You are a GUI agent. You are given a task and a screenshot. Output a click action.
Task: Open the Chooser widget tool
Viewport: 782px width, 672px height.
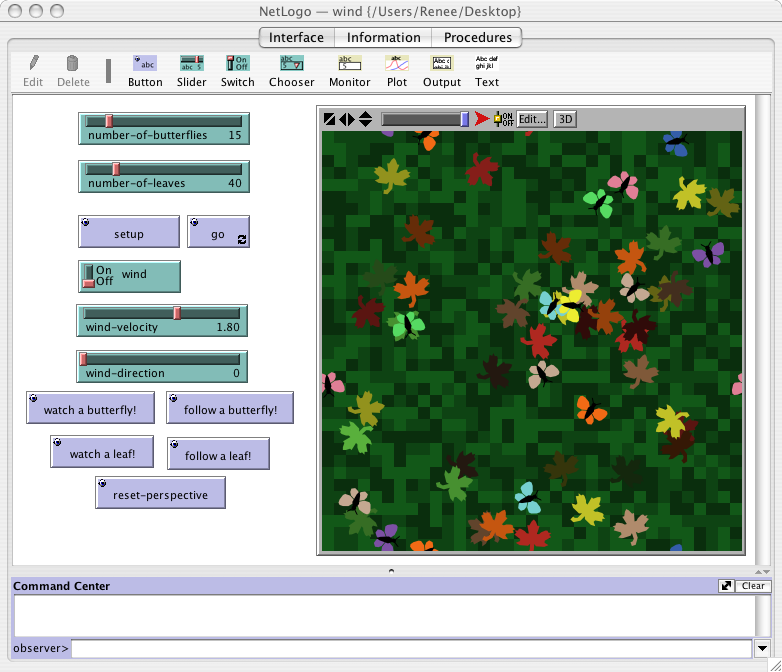coord(291,71)
